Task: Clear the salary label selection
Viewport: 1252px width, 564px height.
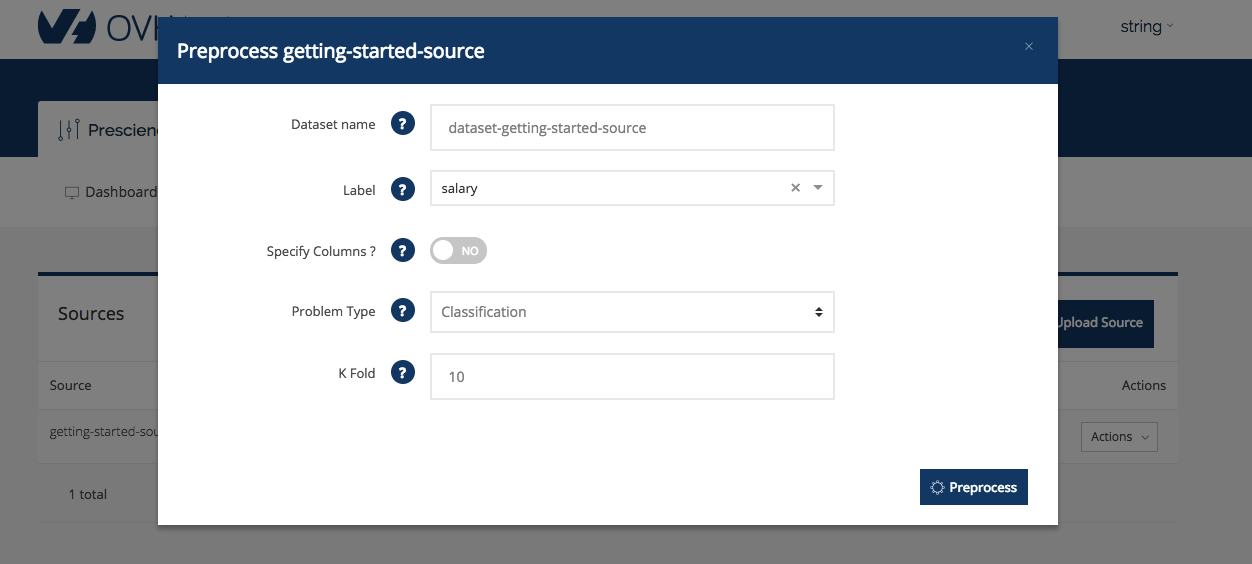Action: 795,188
